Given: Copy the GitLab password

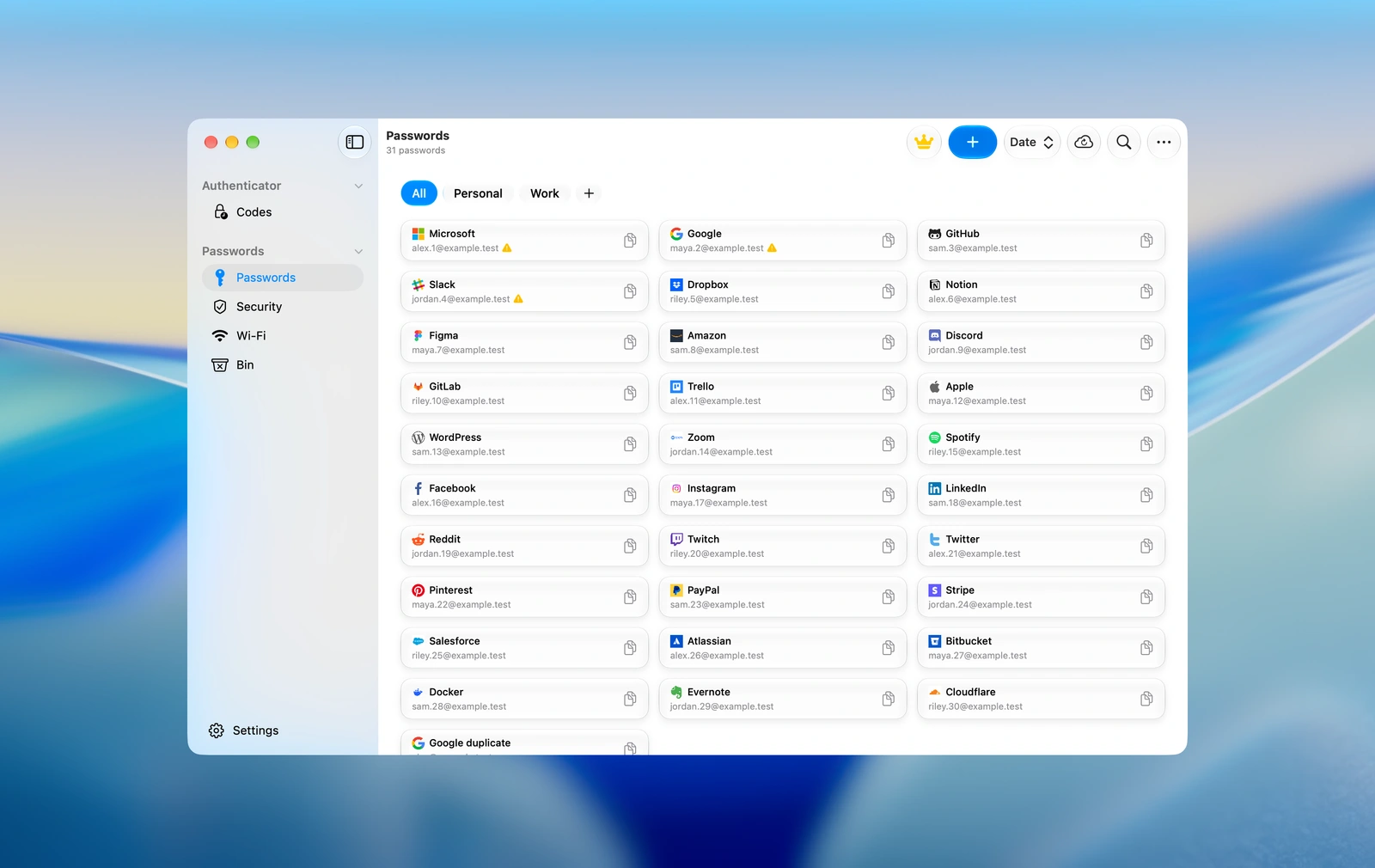Looking at the screenshot, I should click(630, 394).
